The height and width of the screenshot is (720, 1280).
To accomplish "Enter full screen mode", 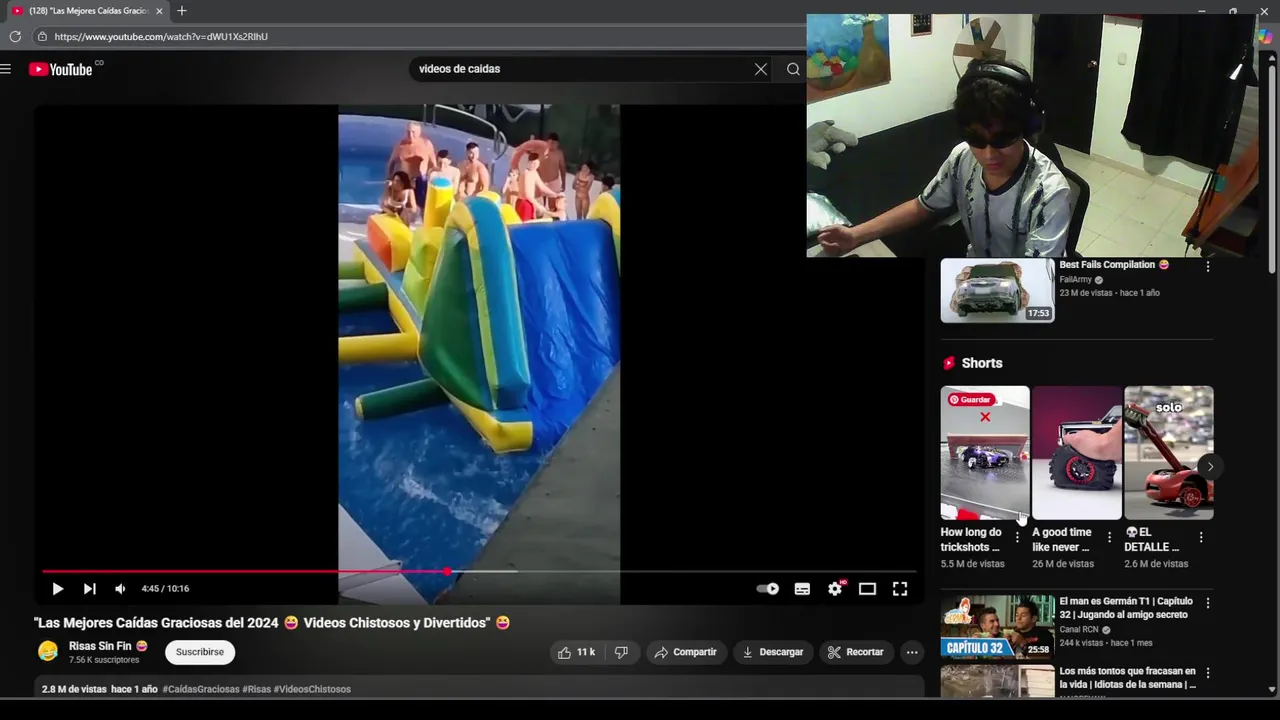I will pos(900,589).
